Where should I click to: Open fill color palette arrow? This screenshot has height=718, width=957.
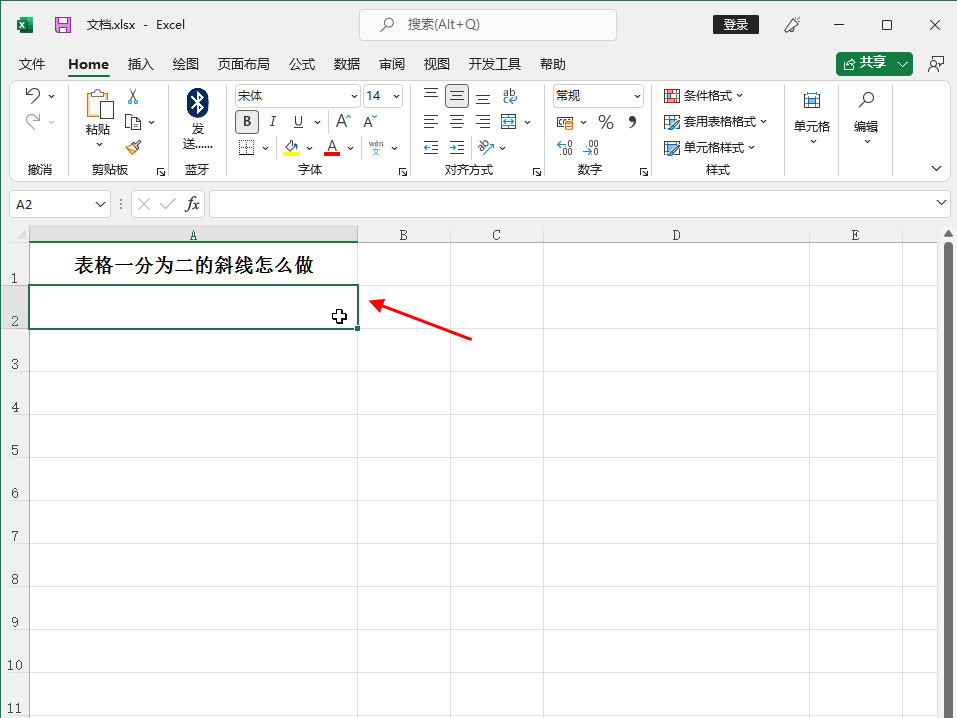[309, 148]
